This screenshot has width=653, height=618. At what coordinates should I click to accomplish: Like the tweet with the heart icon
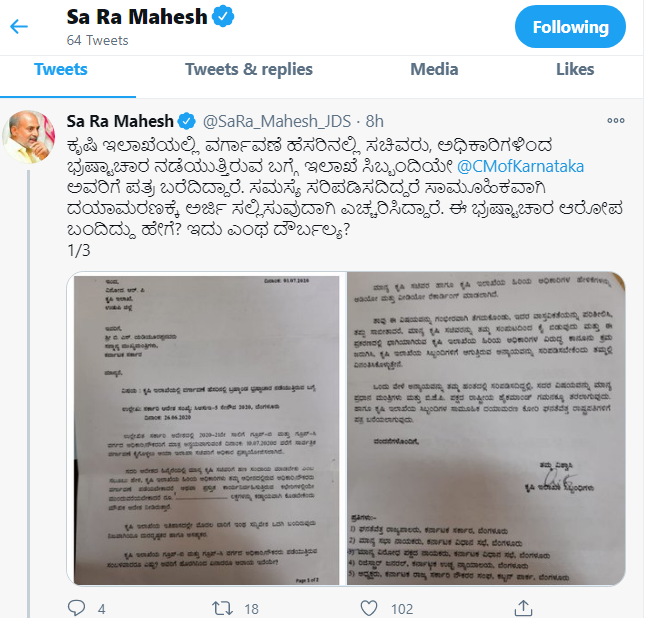pos(369,608)
